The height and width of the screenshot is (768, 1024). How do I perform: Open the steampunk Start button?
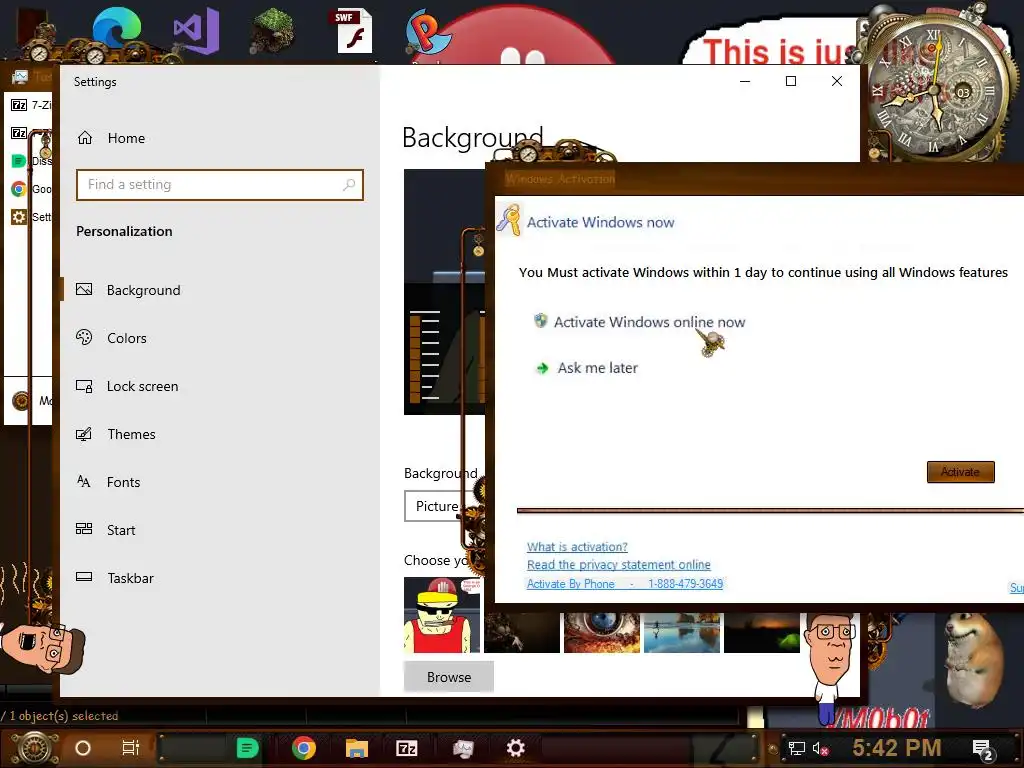pos(34,747)
